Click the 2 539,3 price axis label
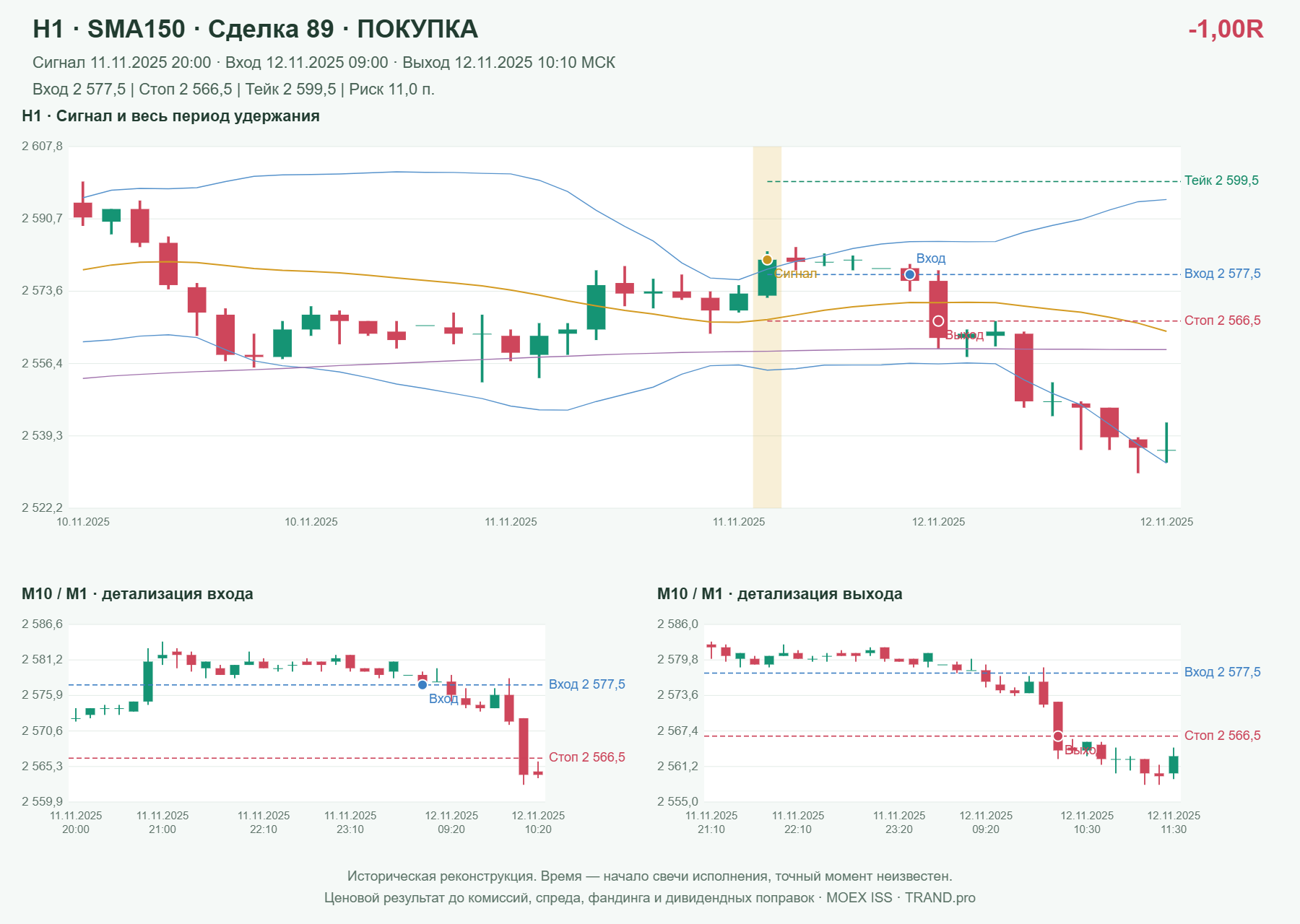 42,436
